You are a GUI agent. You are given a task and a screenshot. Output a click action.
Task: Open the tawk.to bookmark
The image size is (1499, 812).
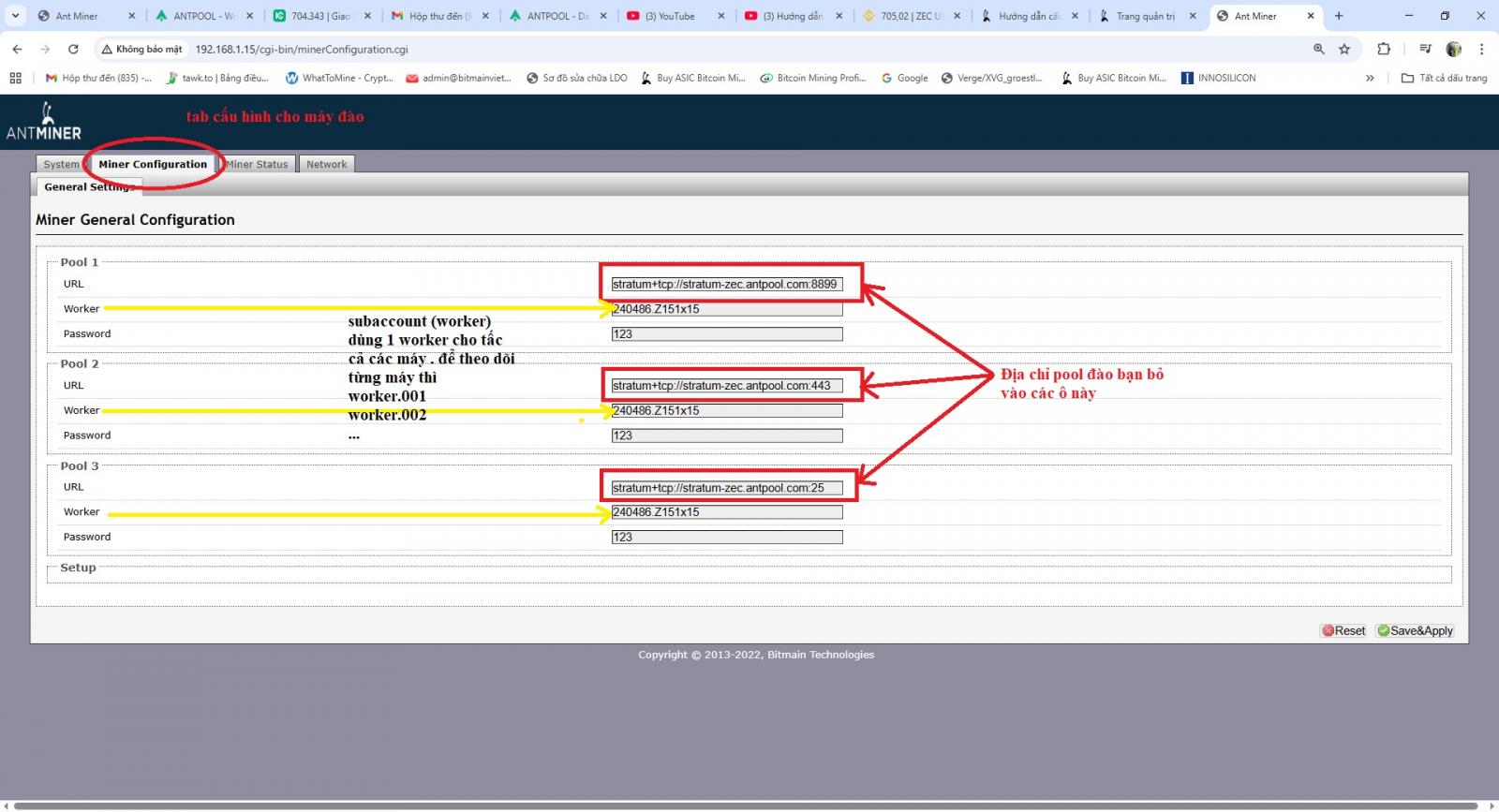coord(217,78)
